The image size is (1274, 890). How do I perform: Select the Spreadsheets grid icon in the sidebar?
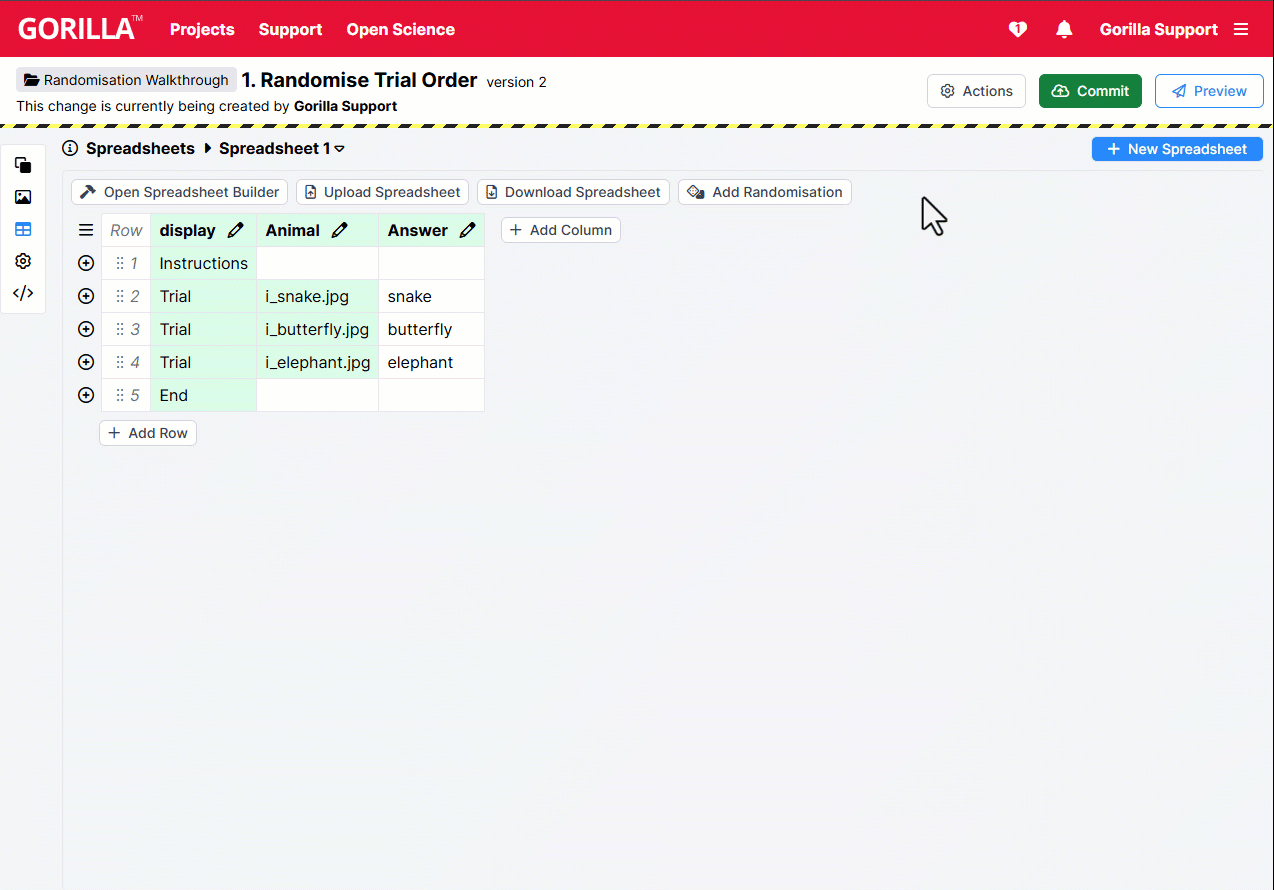23,229
